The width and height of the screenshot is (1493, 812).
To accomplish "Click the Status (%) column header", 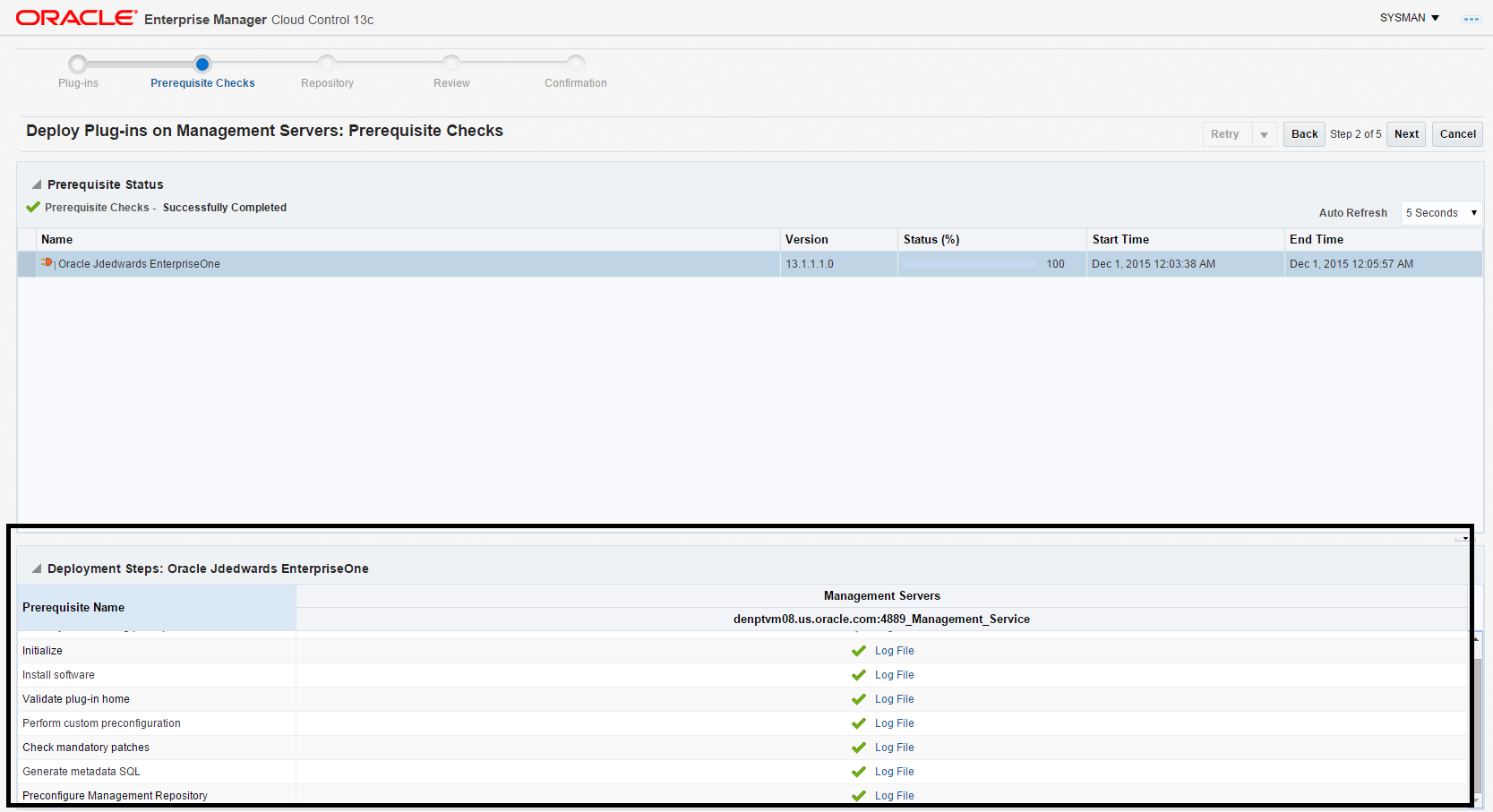I will click(991, 240).
